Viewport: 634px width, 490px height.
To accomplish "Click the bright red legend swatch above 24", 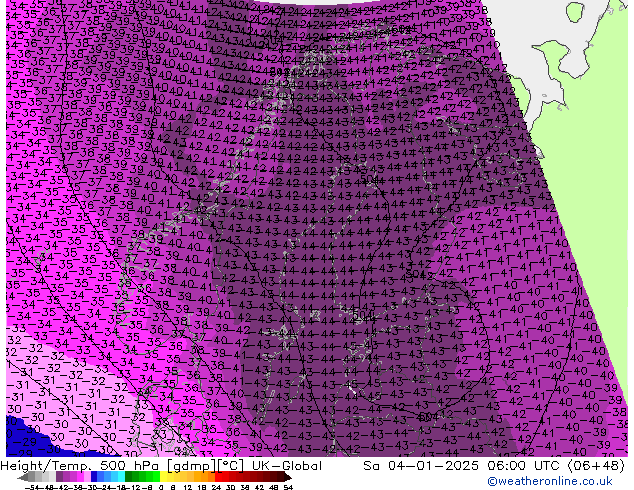I will coord(218,477).
